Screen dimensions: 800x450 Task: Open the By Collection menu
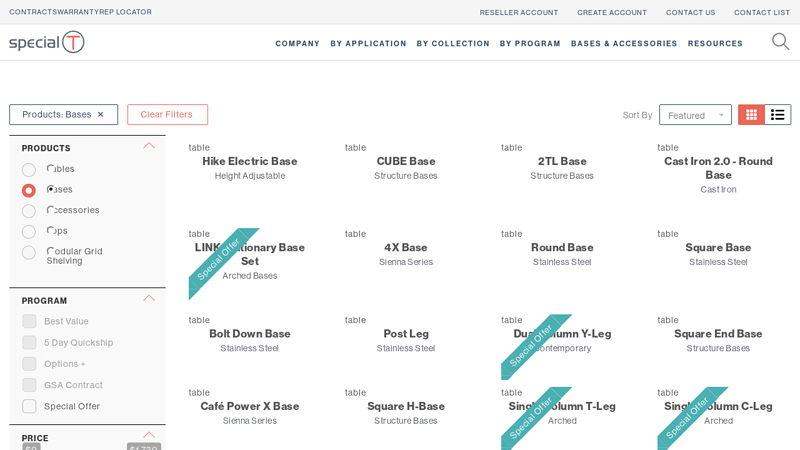(453, 43)
